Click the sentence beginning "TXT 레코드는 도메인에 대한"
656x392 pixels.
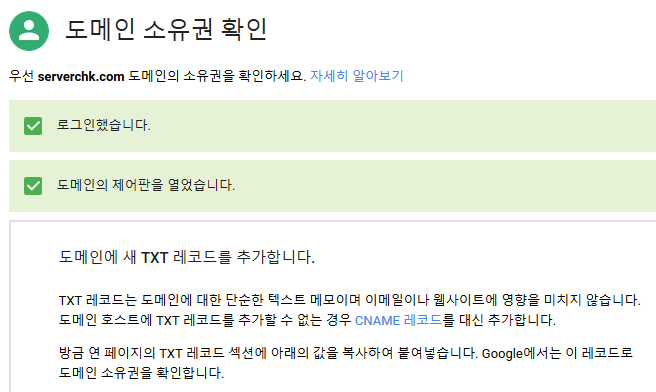click(349, 300)
